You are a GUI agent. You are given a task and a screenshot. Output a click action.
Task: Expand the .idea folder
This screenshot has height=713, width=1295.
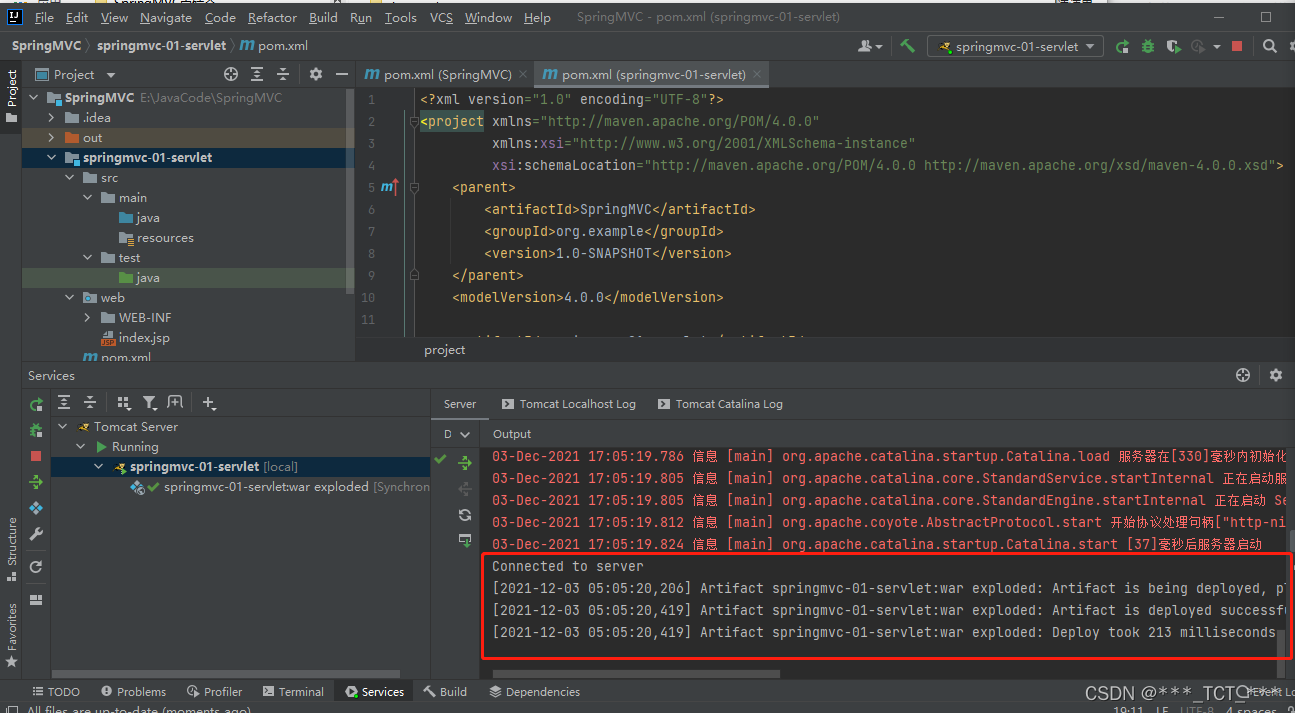pyautogui.click(x=52, y=118)
